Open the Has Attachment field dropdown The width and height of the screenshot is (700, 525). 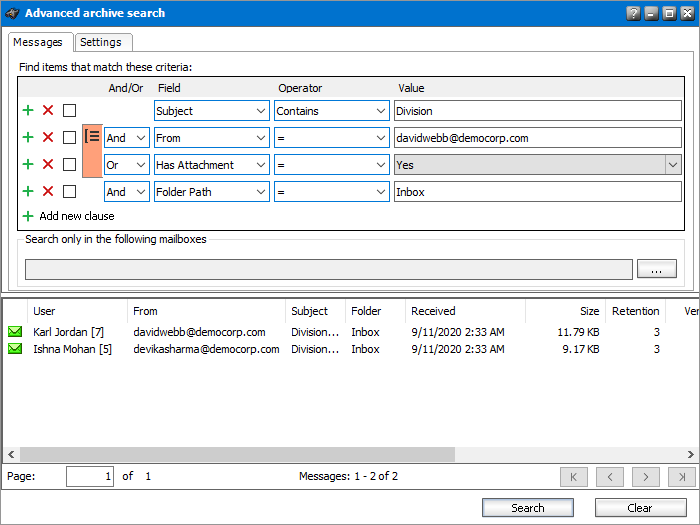(x=261, y=165)
